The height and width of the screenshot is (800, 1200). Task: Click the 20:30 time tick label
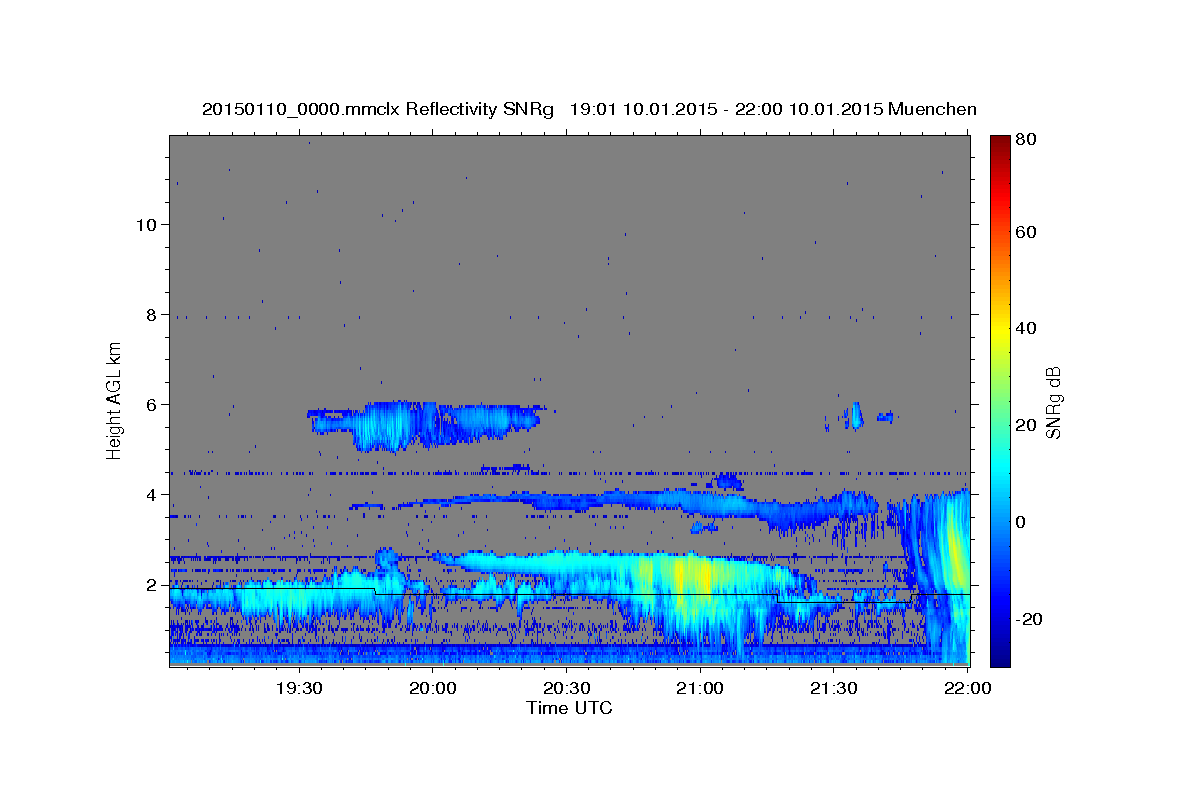(x=566, y=688)
